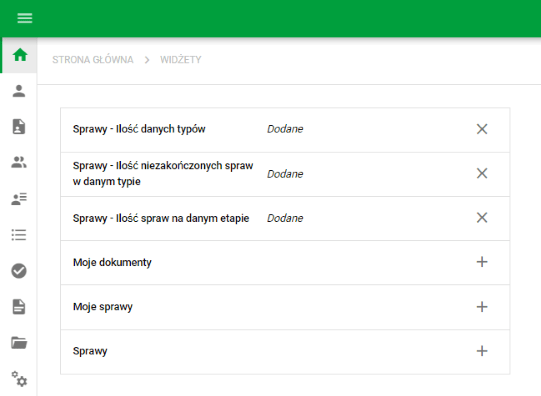Screen dimensions: 541x396
Task: Remove widget Ilość spraw na danym etapie
Action: click(x=482, y=218)
